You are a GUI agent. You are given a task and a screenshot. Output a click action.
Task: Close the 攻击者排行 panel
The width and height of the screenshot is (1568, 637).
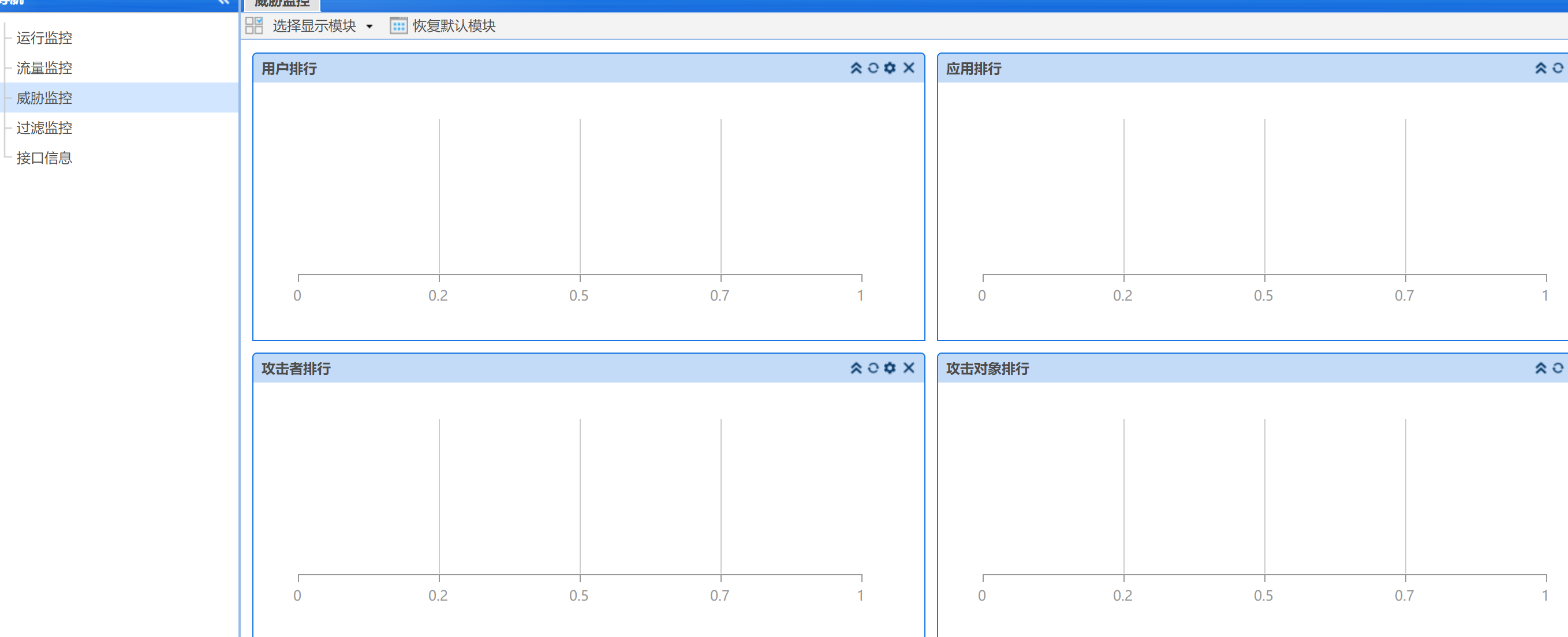coord(909,368)
